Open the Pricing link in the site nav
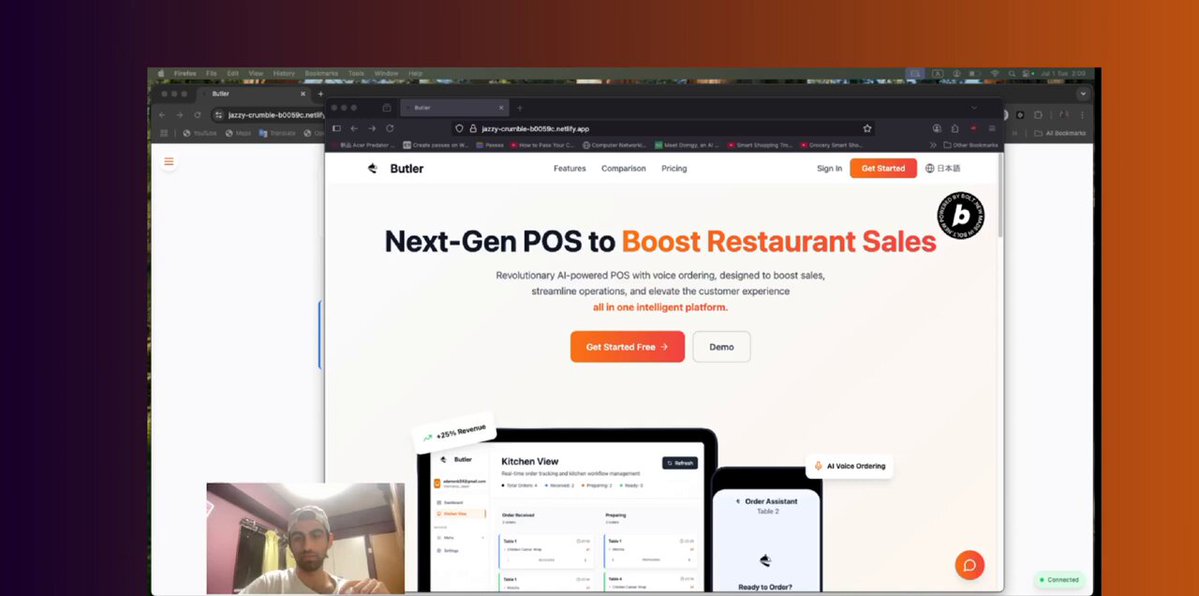1199x596 pixels. [x=674, y=168]
